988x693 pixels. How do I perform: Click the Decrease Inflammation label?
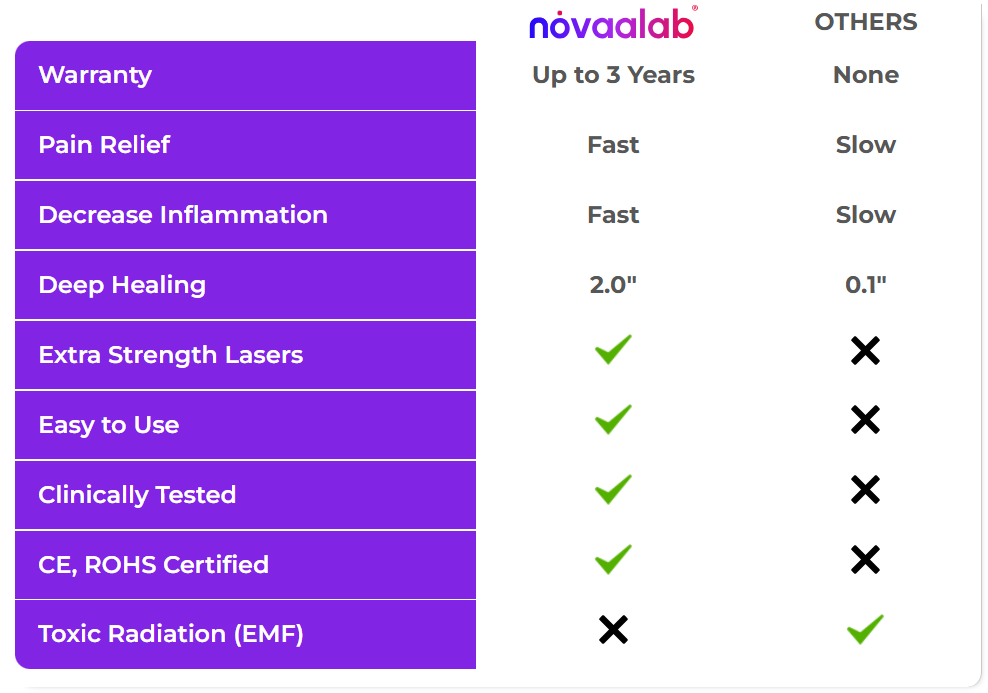(183, 215)
